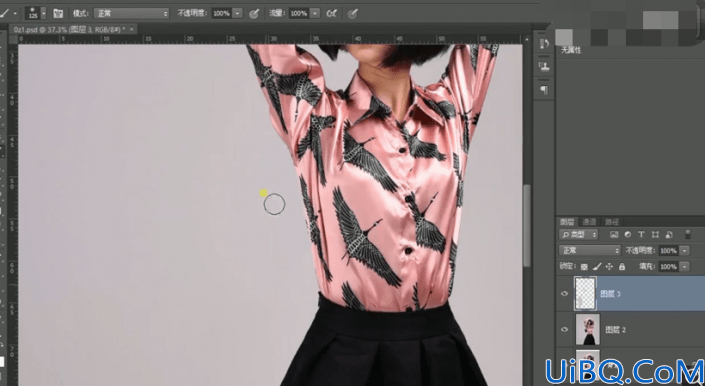705x386 pixels.
Task: Filter layers by pixel layers icon
Action: (x=614, y=235)
